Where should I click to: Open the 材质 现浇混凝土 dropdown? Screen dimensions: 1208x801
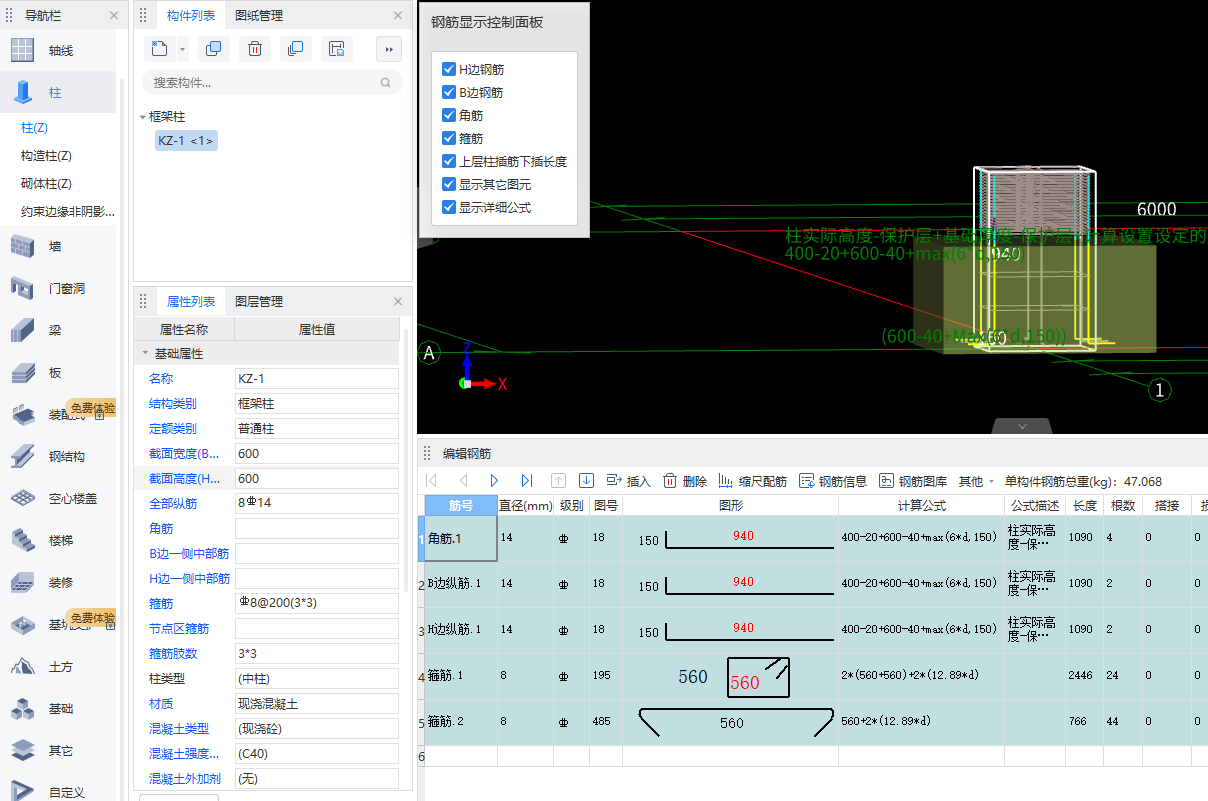click(x=317, y=703)
